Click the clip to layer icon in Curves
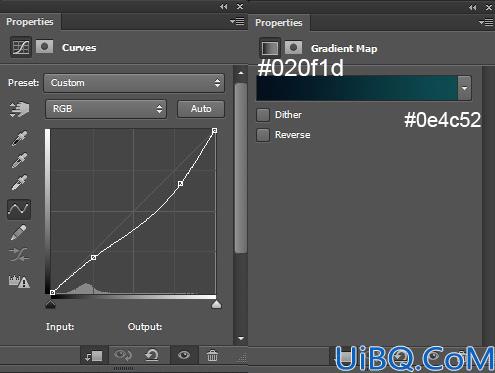Screen dimensions: 495x373 point(94,356)
